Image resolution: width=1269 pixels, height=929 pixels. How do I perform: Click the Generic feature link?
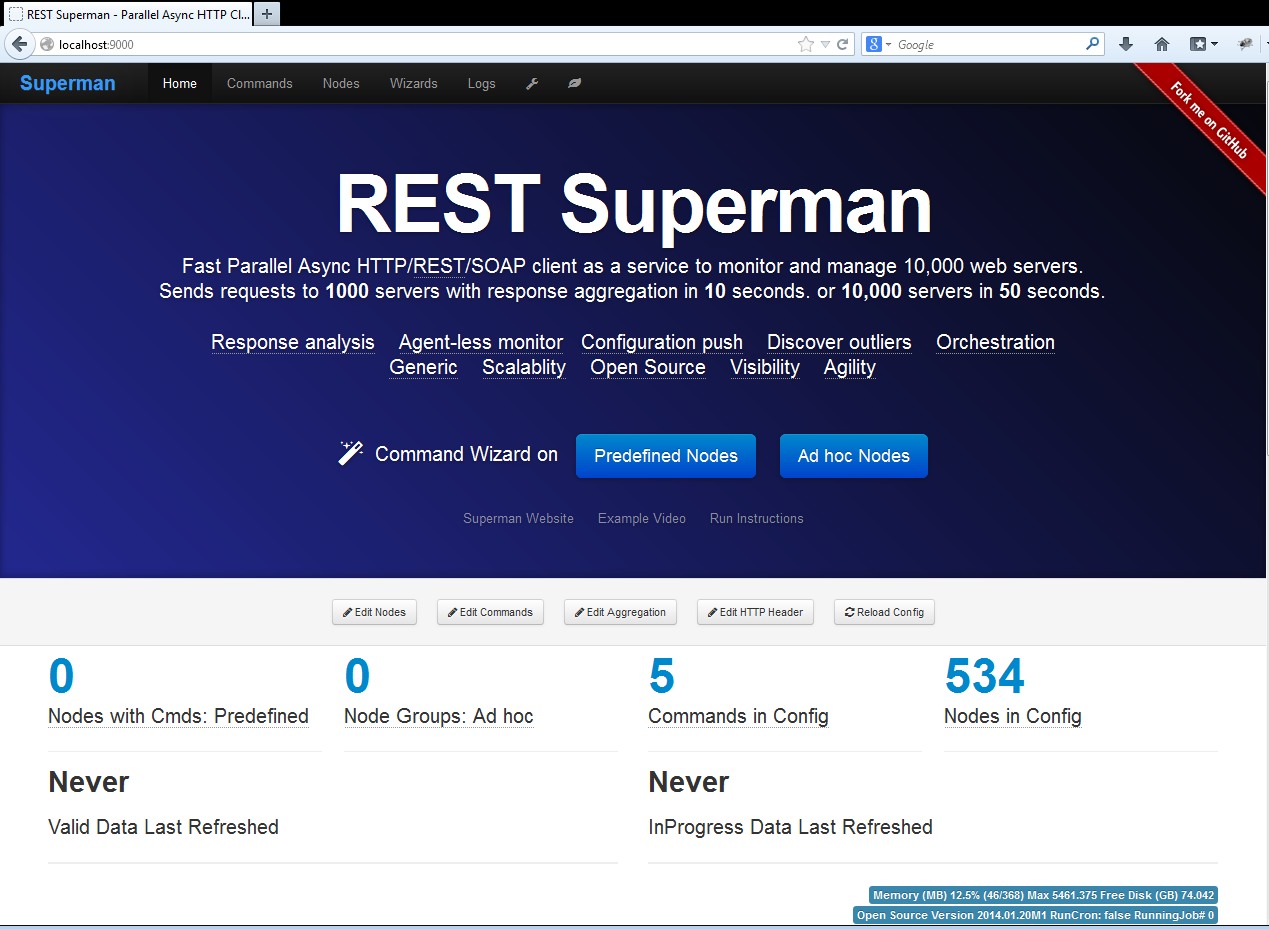coord(423,367)
